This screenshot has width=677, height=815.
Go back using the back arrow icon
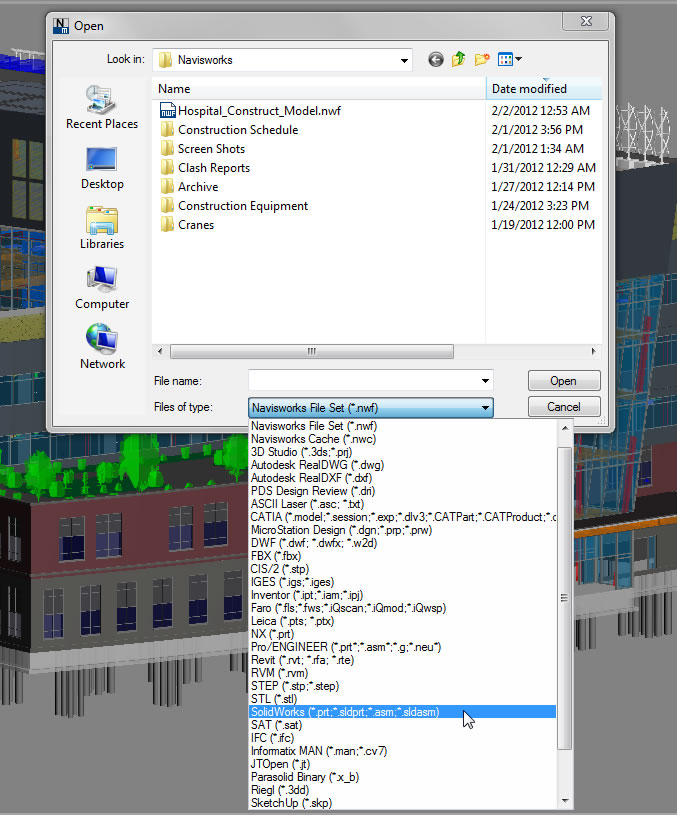coord(436,60)
